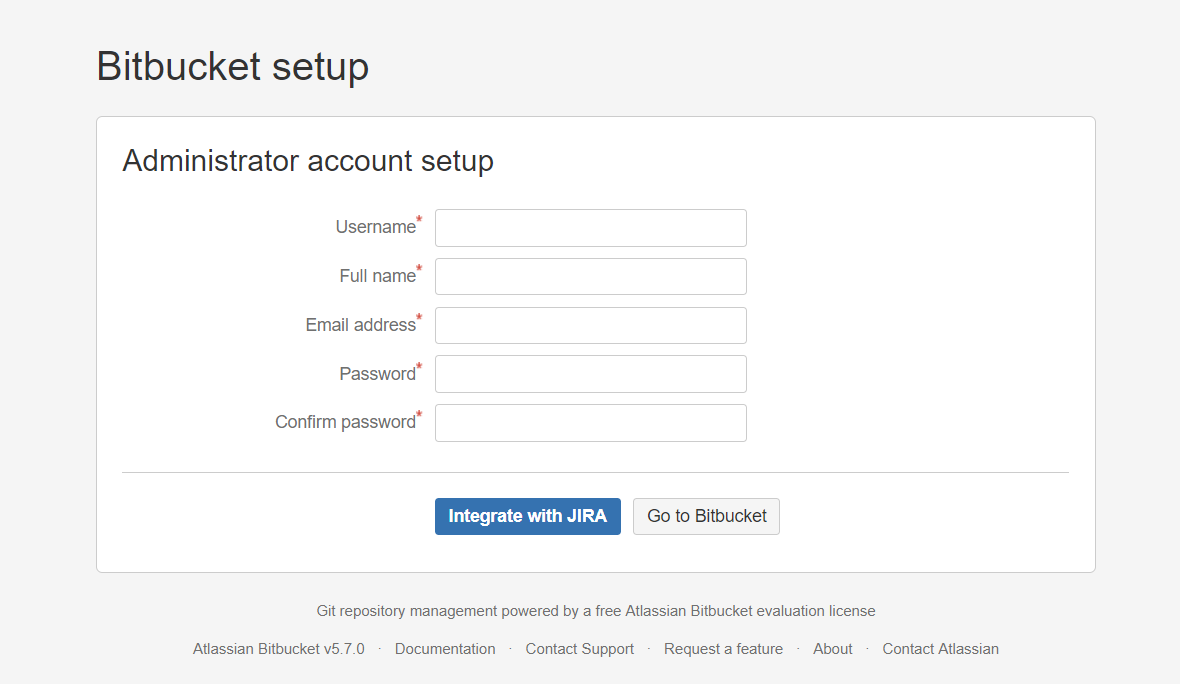This screenshot has height=684, width=1180.
Task: Focus the Confirm password field
Action: [x=591, y=423]
